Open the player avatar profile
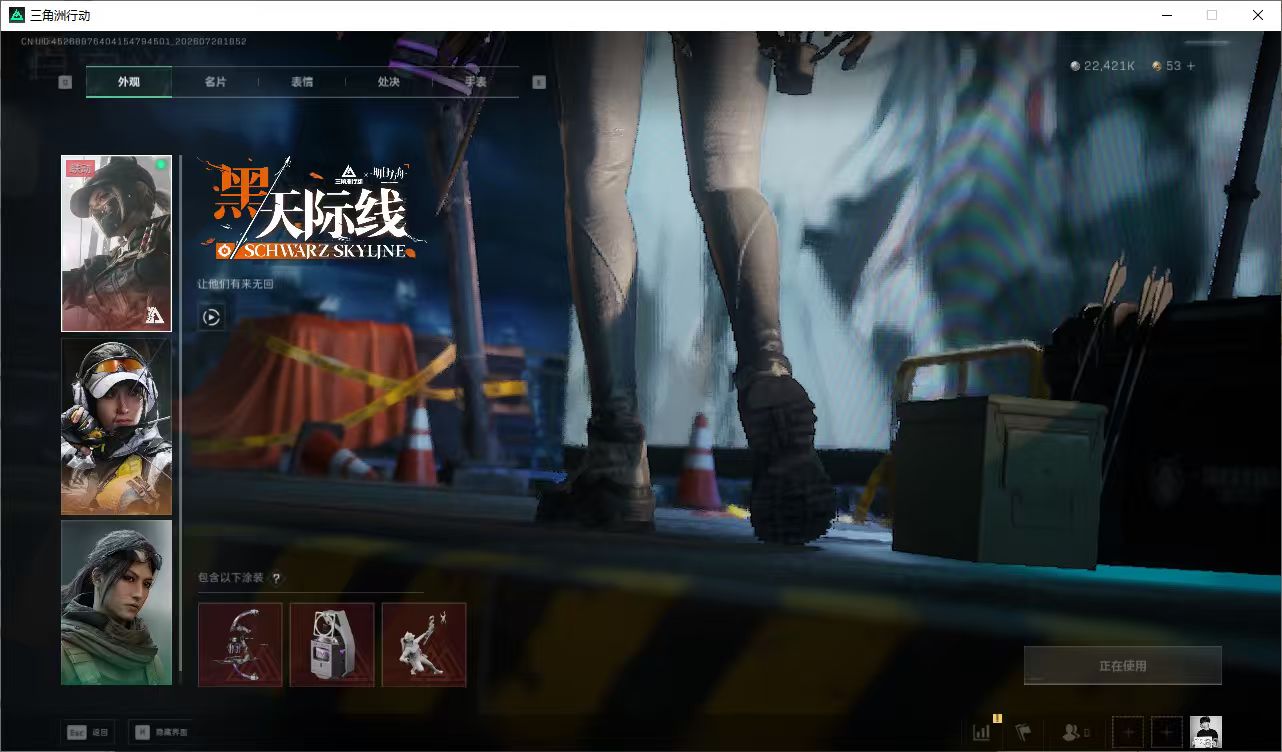The width and height of the screenshot is (1282, 752). (x=1206, y=732)
